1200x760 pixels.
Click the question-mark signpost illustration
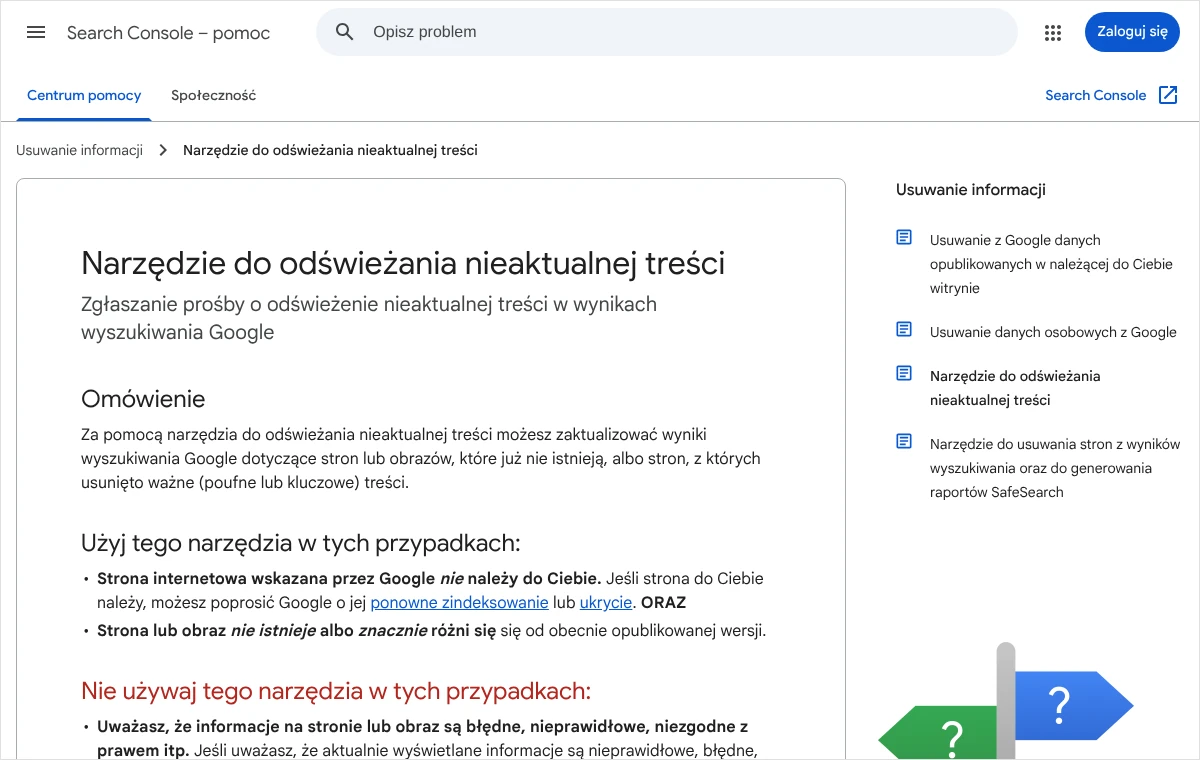[1005, 702]
